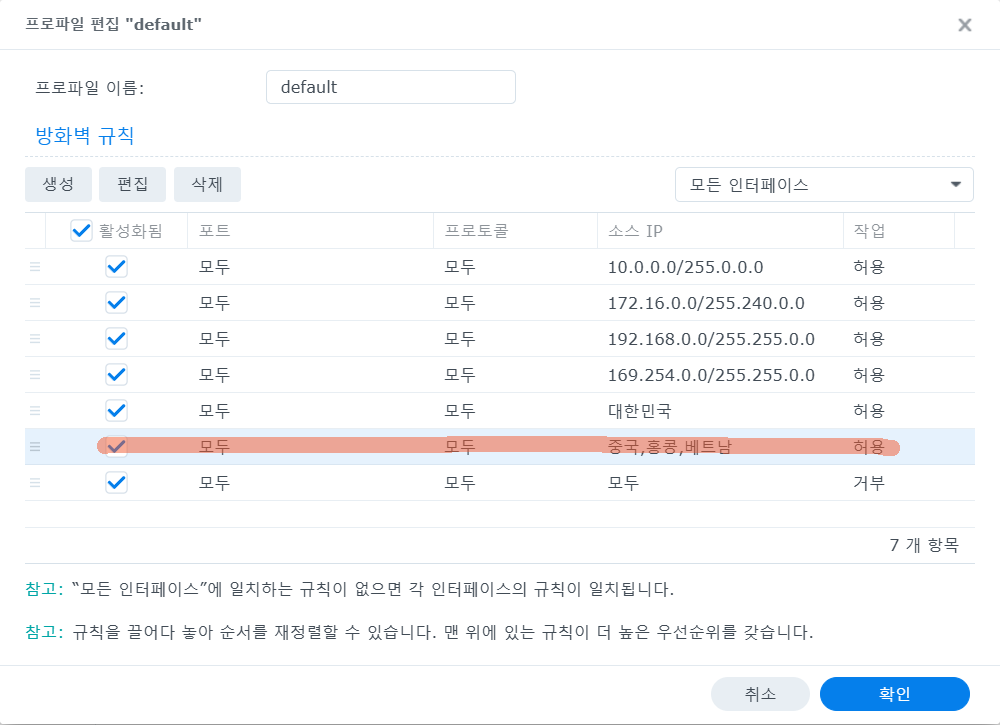Click the 취소 cancel button
The width and height of the screenshot is (1000, 725).
tap(760, 694)
